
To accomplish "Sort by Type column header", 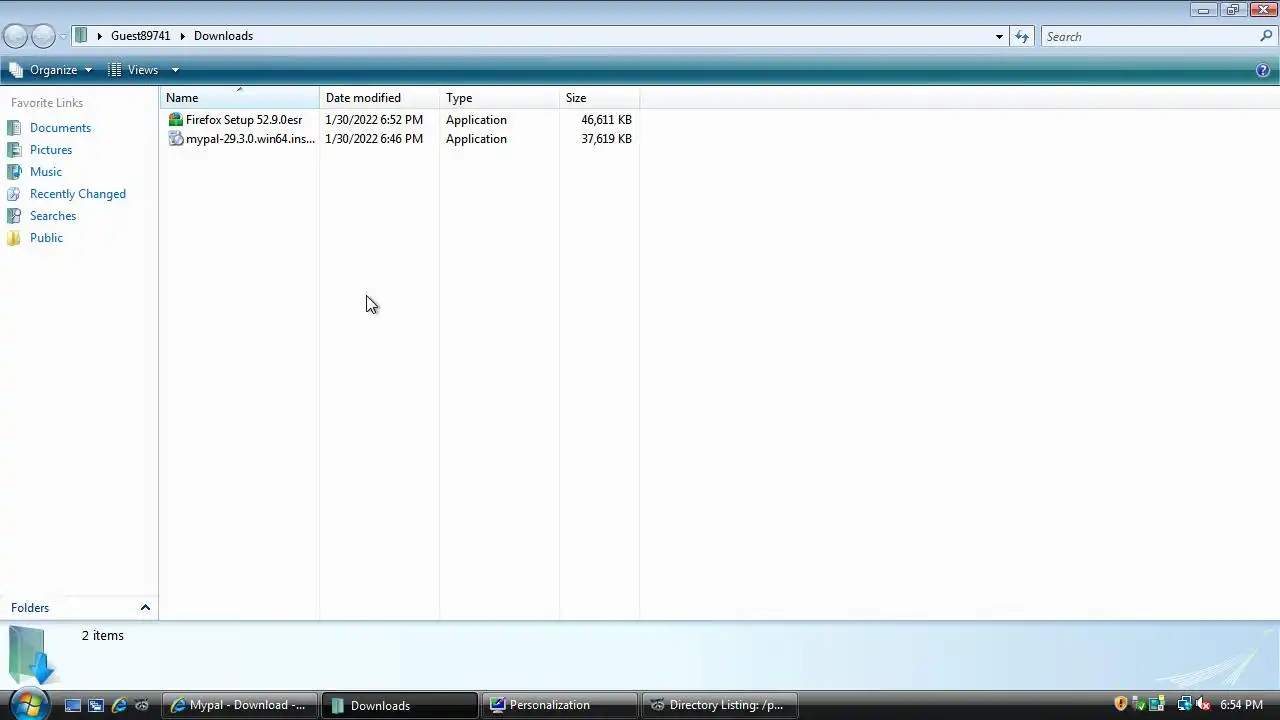I will [x=500, y=98].
